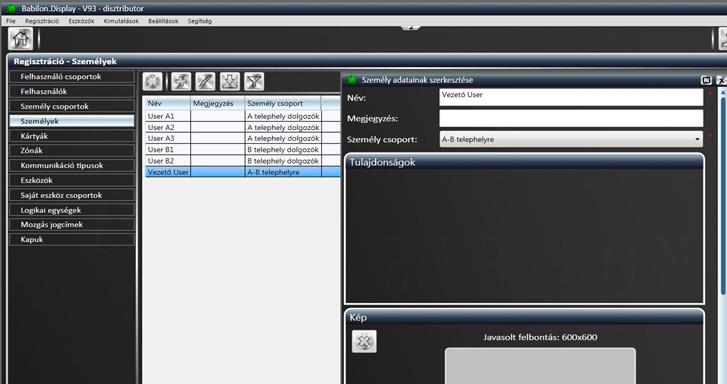Click the download arrow export icon
This screenshot has height=384, width=727.
(x=230, y=82)
